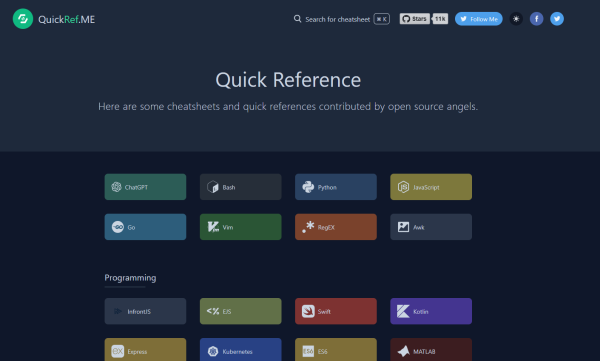Click the cheatsheets contributed by angels subtitle

[288, 106]
